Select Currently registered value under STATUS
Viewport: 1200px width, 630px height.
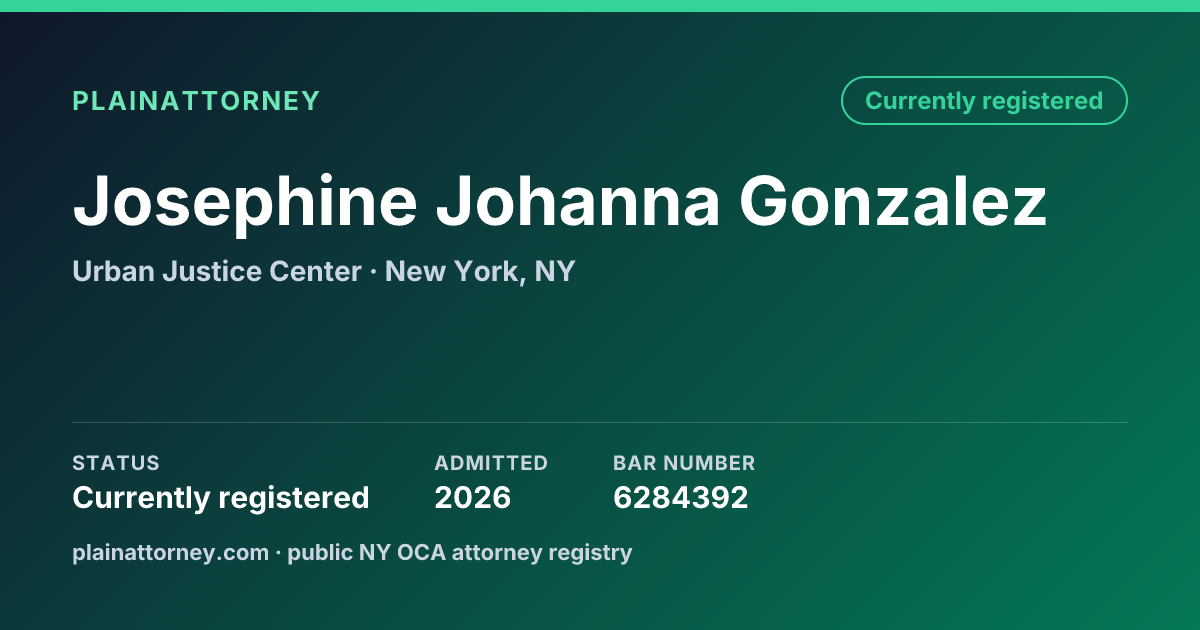(x=221, y=497)
